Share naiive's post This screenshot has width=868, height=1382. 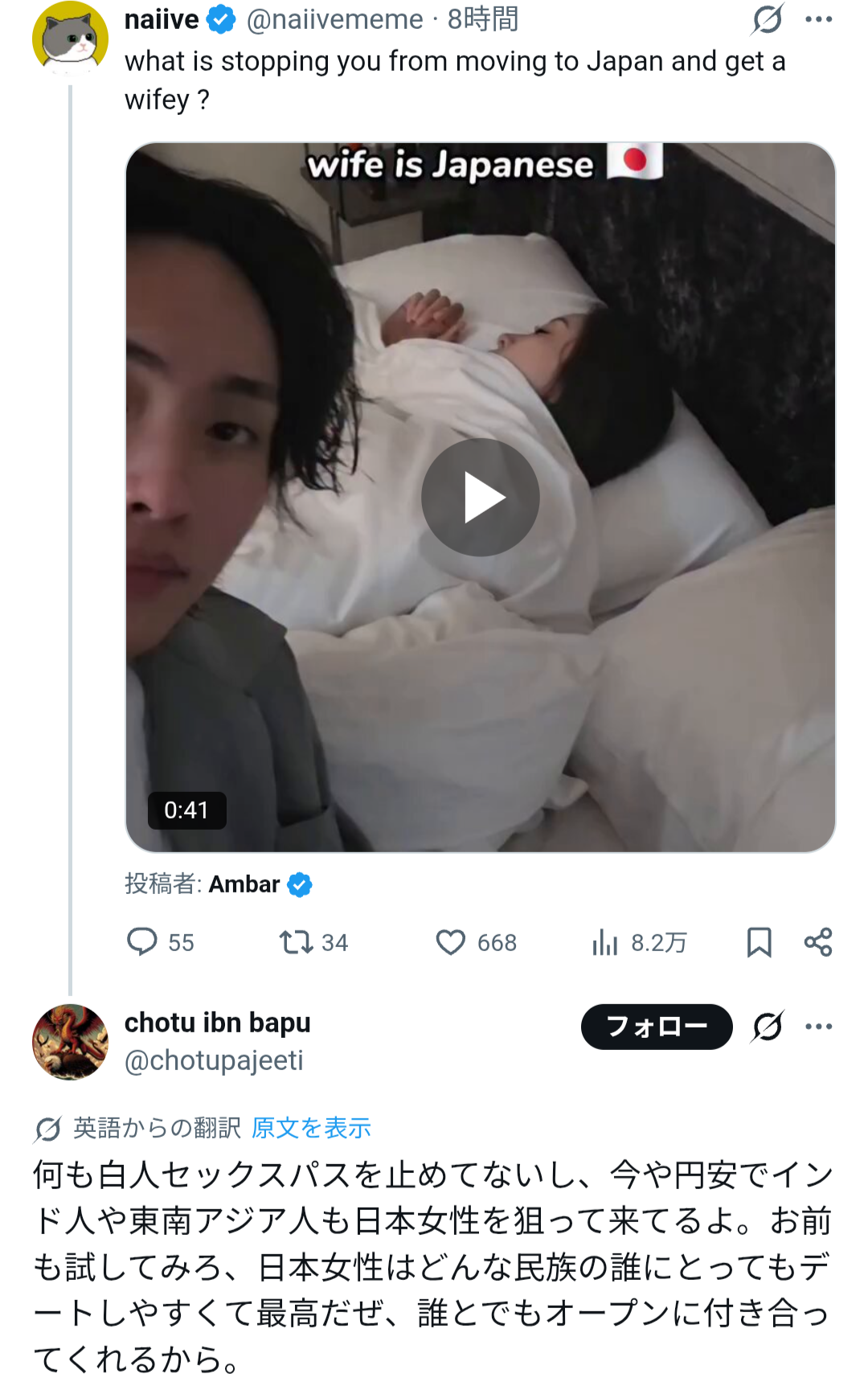[x=818, y=941]
